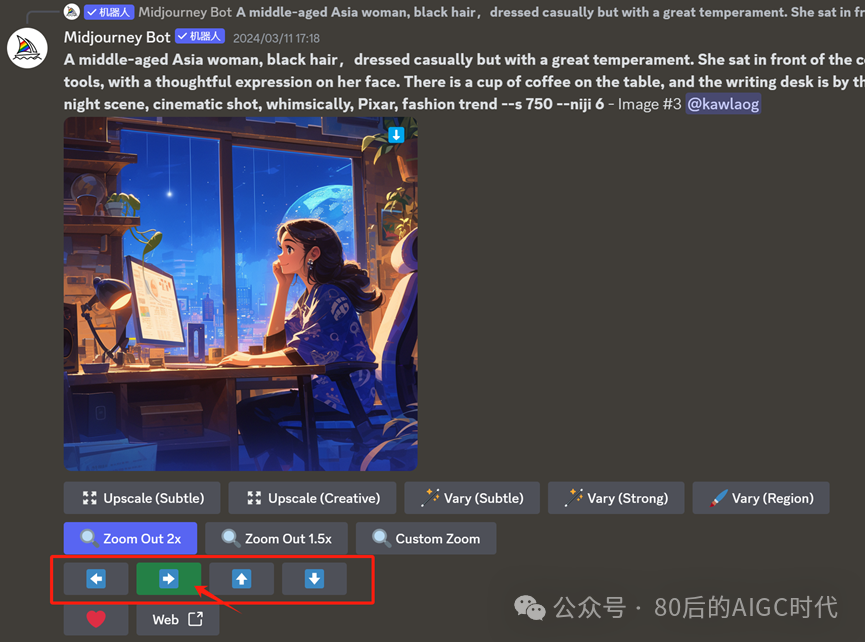Click the Upscale (Creative) button
Viewport: 865px width, 642px height.
tap(312, 498)
